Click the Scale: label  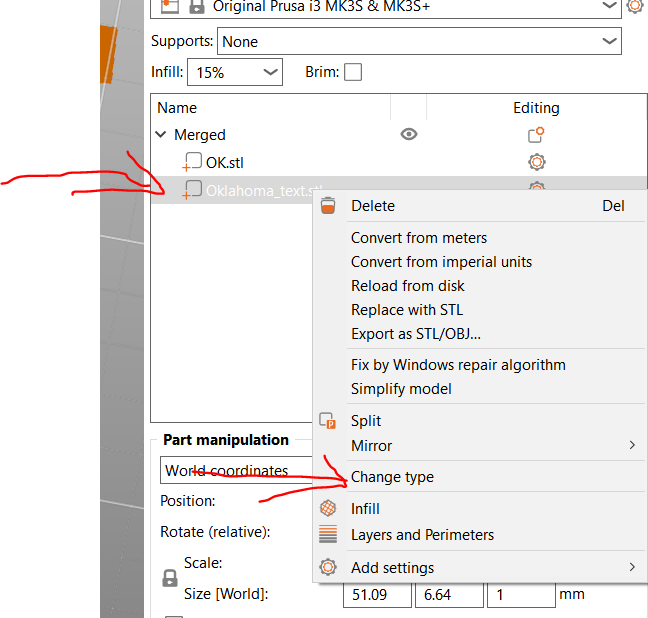coord(203,563)
